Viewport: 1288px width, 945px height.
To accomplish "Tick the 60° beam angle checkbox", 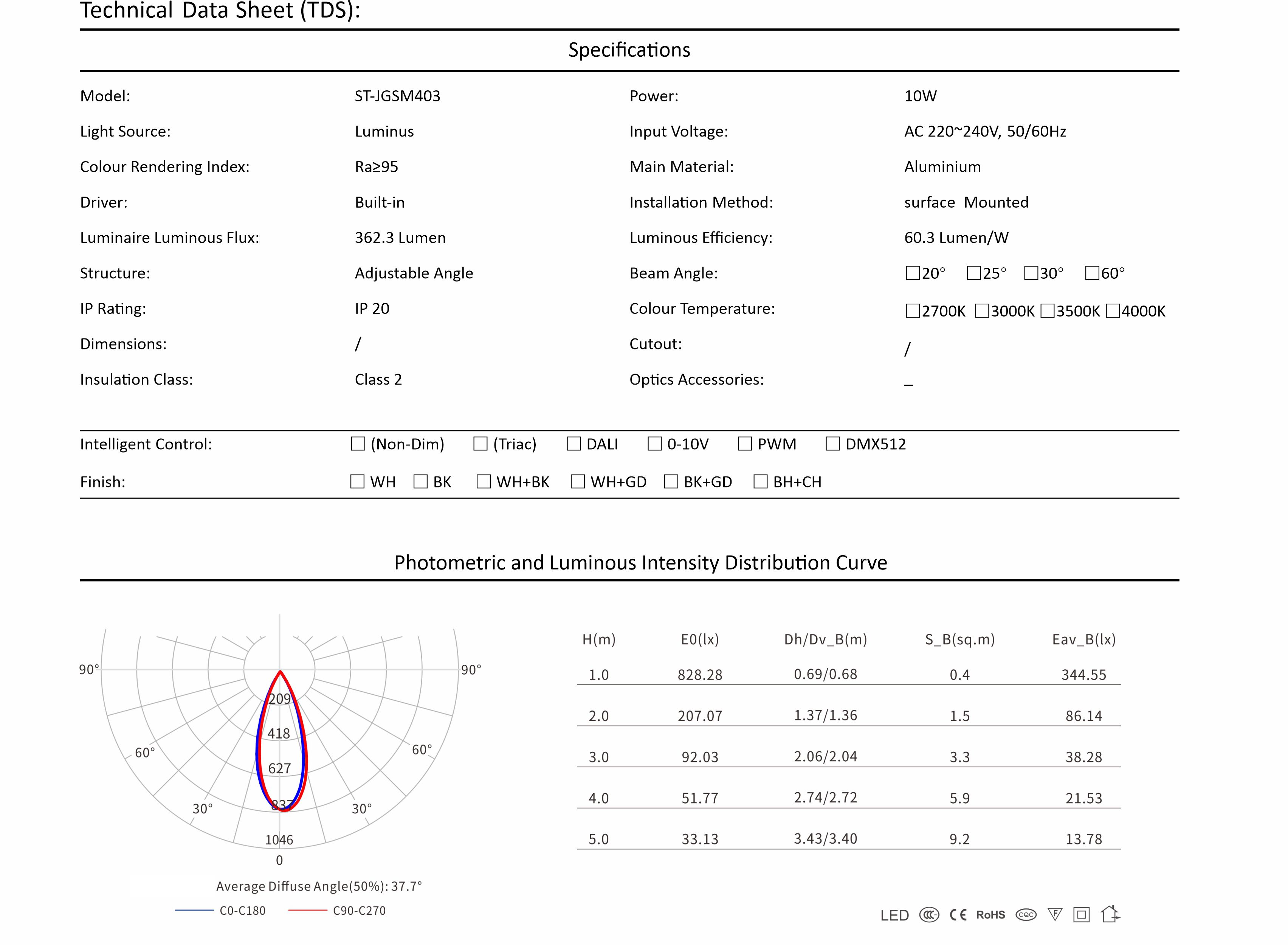I will coord(1092,273).
